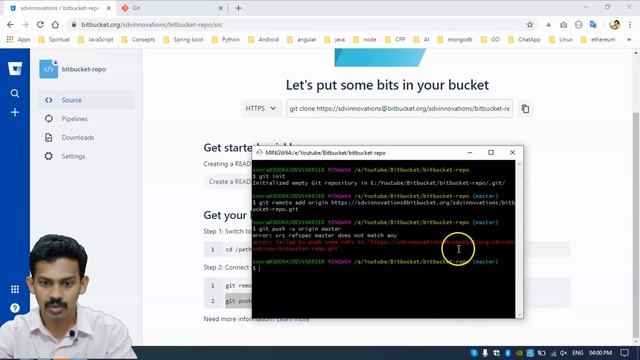The width and height of the screenshot is (640, 360).
Task: Click the terminal prompt line to focus it
Action: click(x=383, y=268)
